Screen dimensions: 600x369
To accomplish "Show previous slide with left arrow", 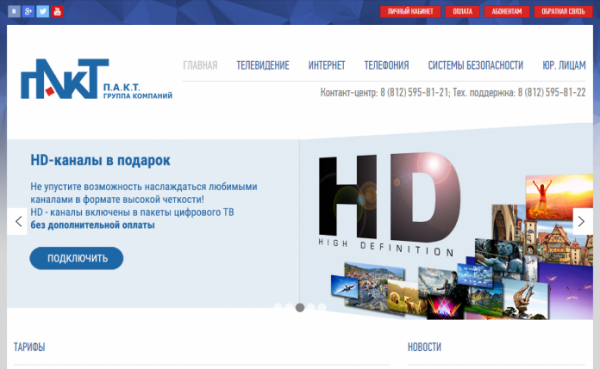I will pyautogui.click(x=17, y=221).
